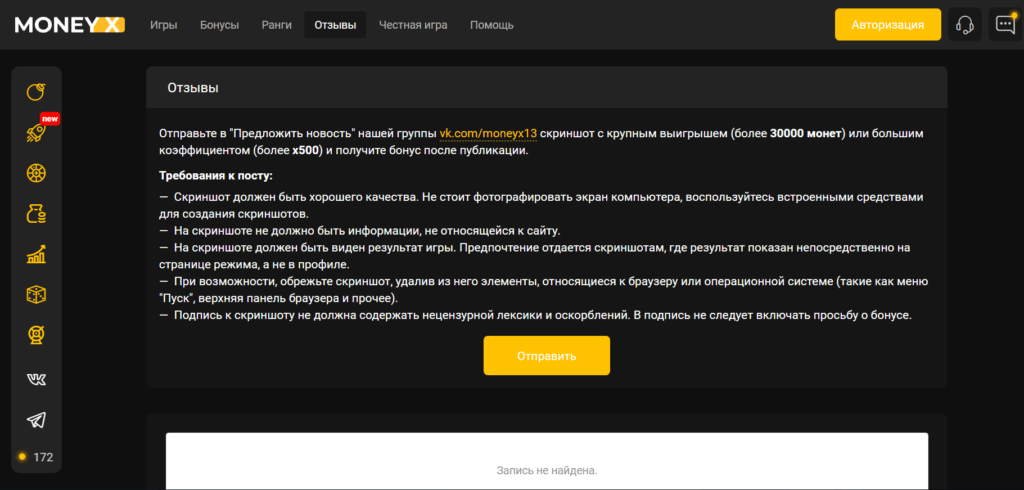Screen dimensions: 1024x490
Task: Click the Запись не найдена message
Action: (x=547, y=470)
